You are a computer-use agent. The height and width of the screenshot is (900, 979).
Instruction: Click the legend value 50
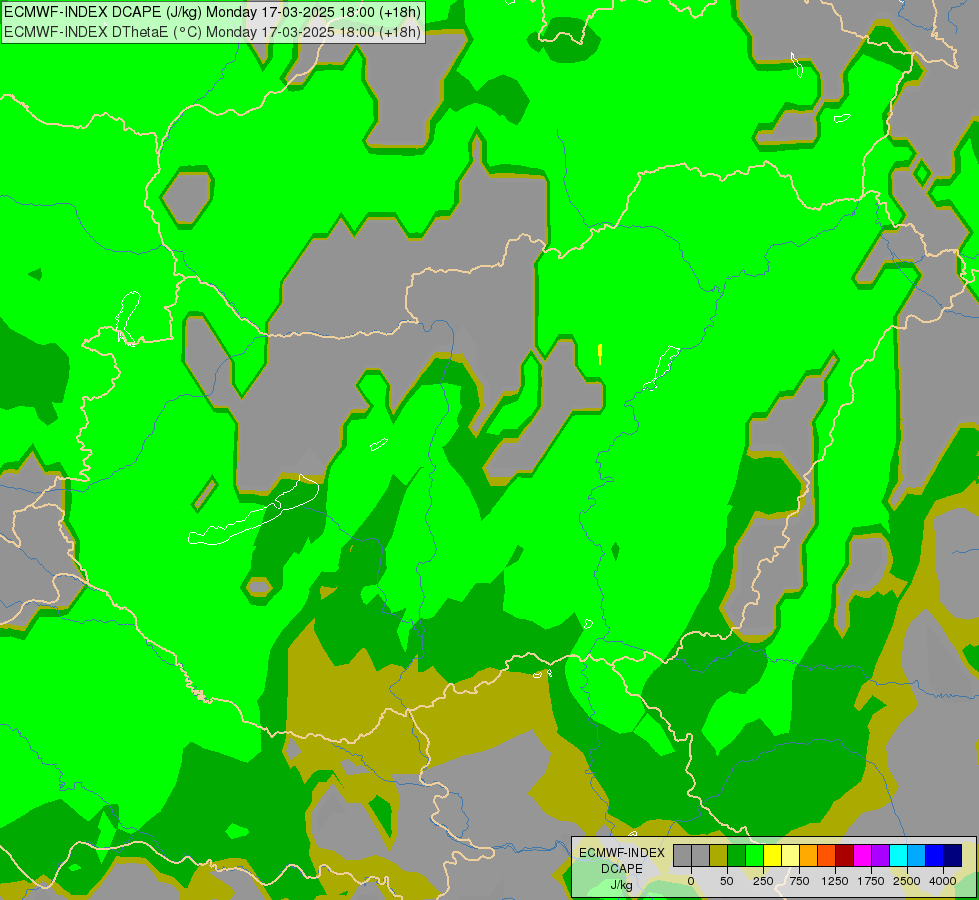[x=727, y=881]
